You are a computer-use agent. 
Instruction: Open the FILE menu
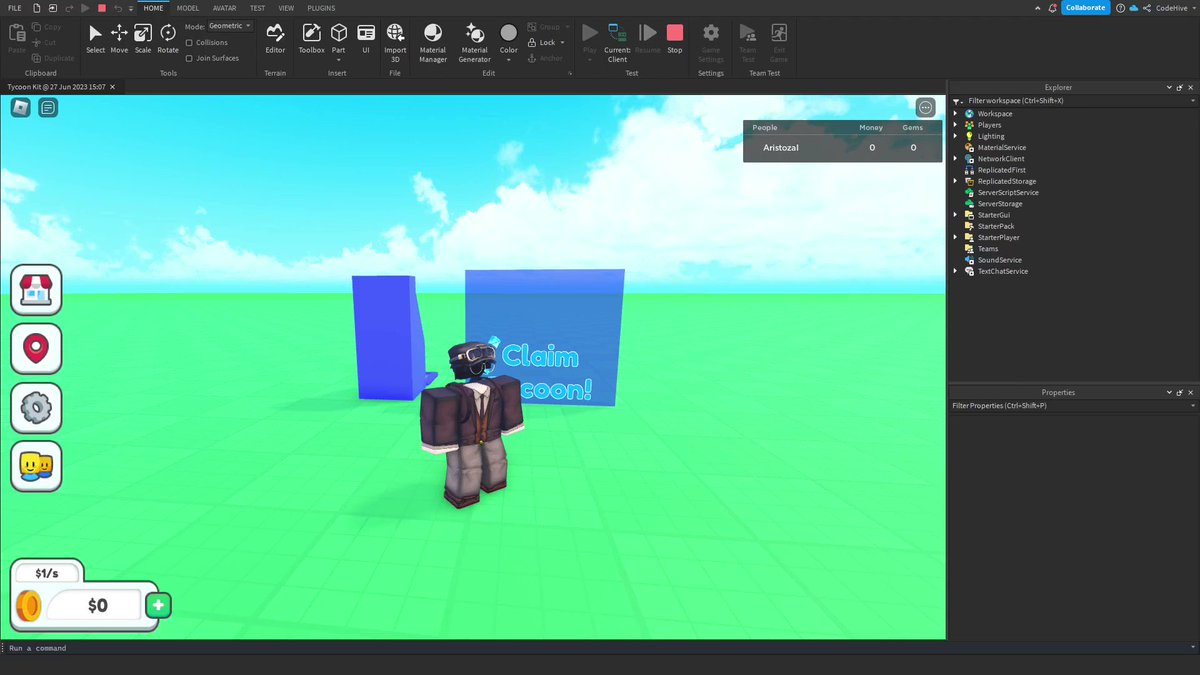(x=15, y=8)
